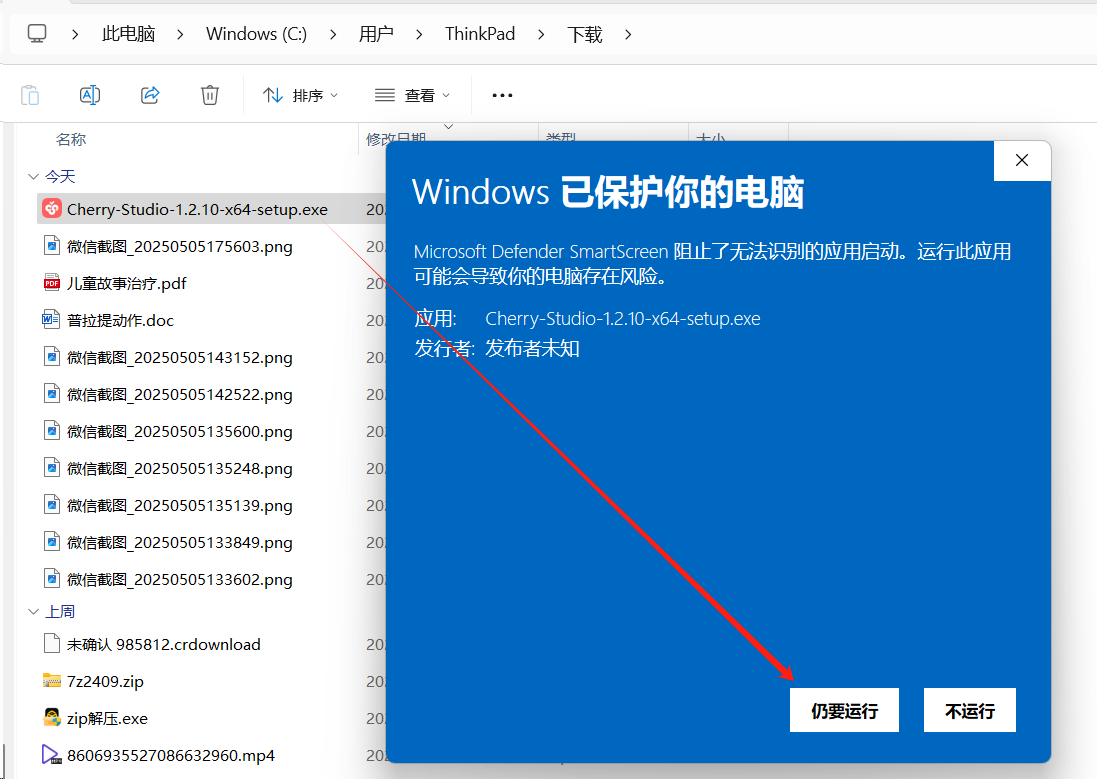The width and height of the screenshot is (1097, 779).
Task: Select file name 860693527086632960.mp4
Action: [x=171, y=755]
